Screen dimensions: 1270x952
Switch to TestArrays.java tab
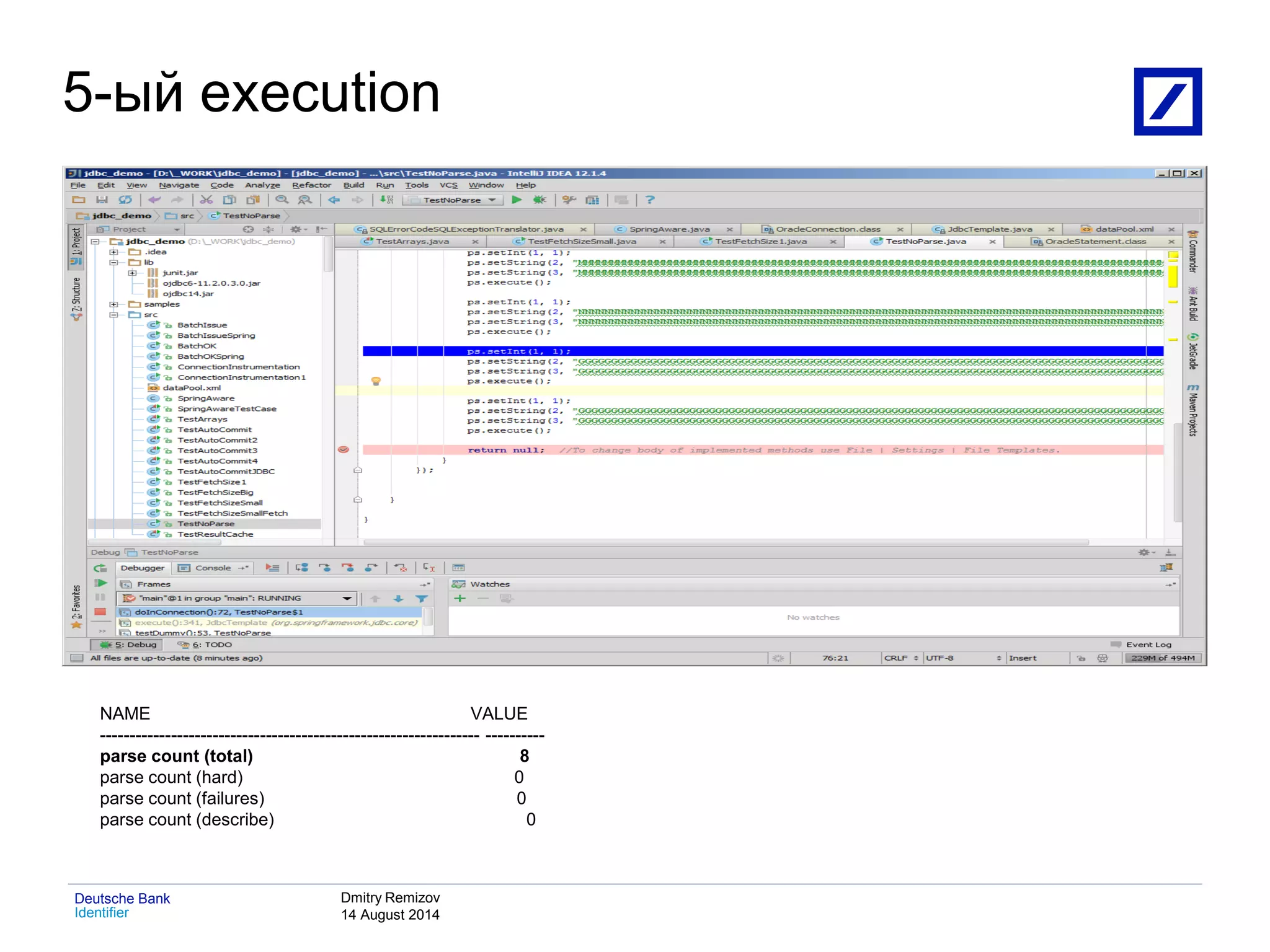[x=412, y=242]
